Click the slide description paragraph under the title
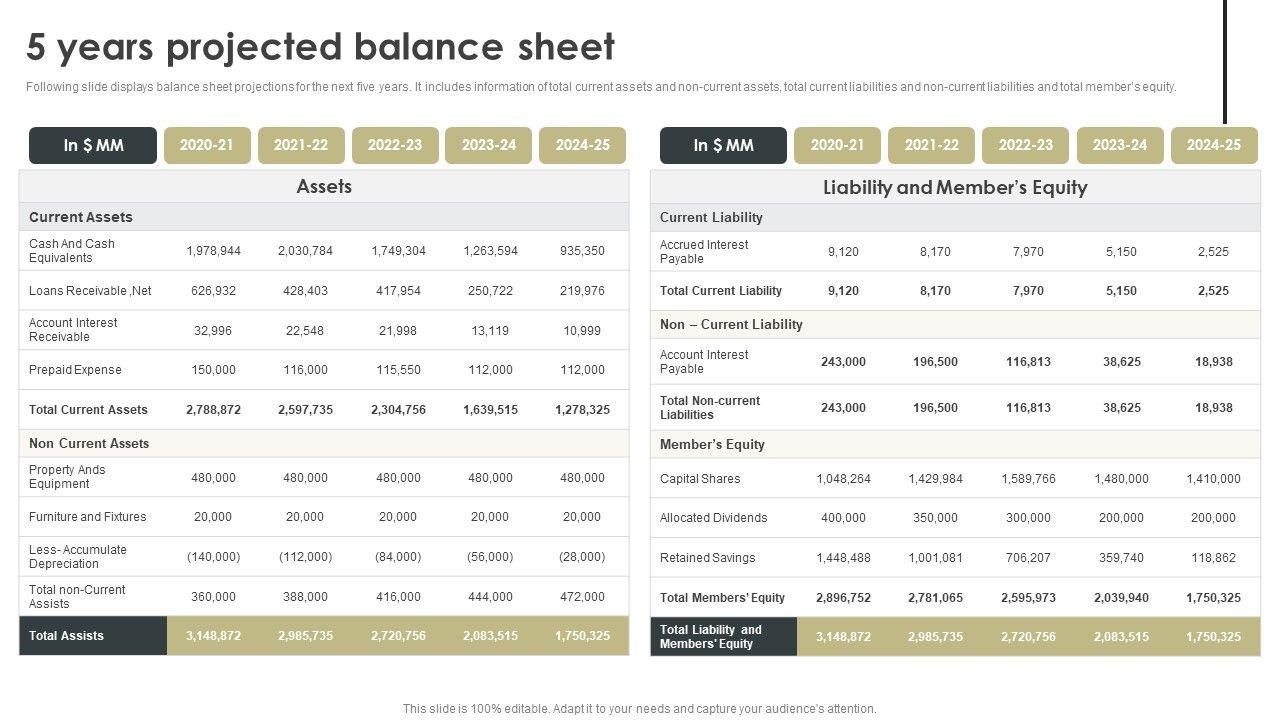 click(x=600, y=87)
